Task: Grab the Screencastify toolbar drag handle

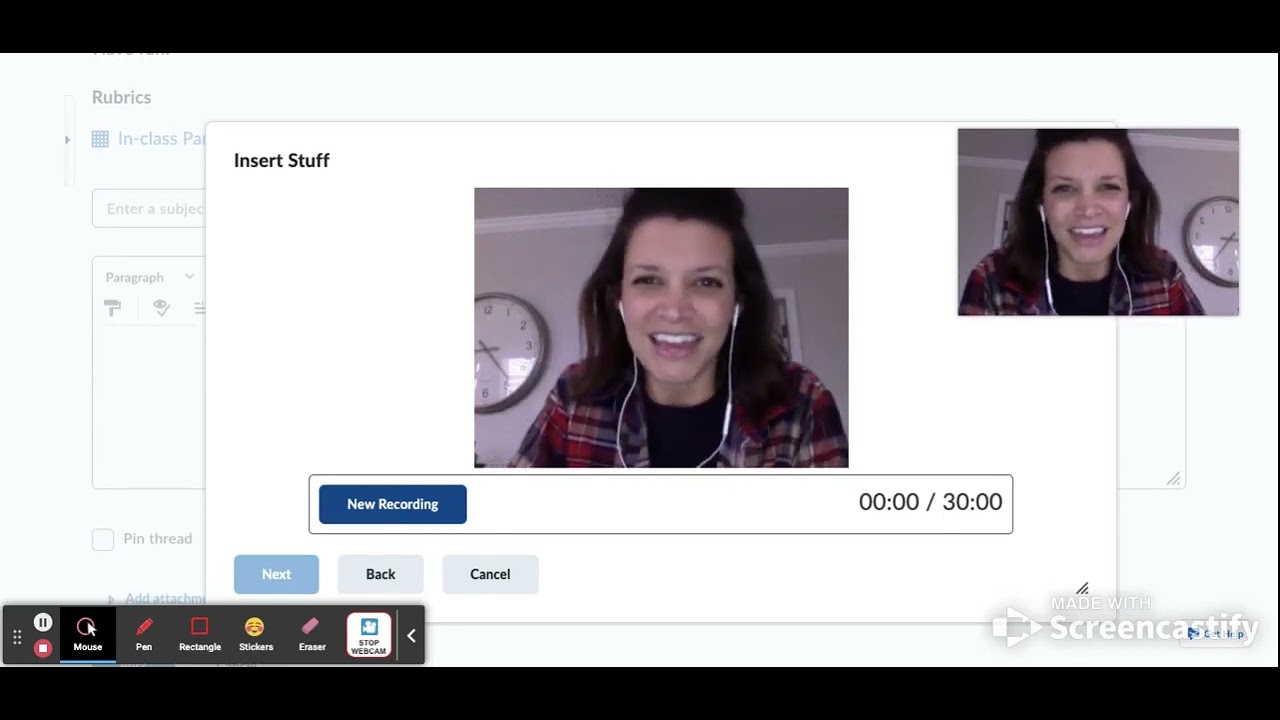Action: [17, 636]
